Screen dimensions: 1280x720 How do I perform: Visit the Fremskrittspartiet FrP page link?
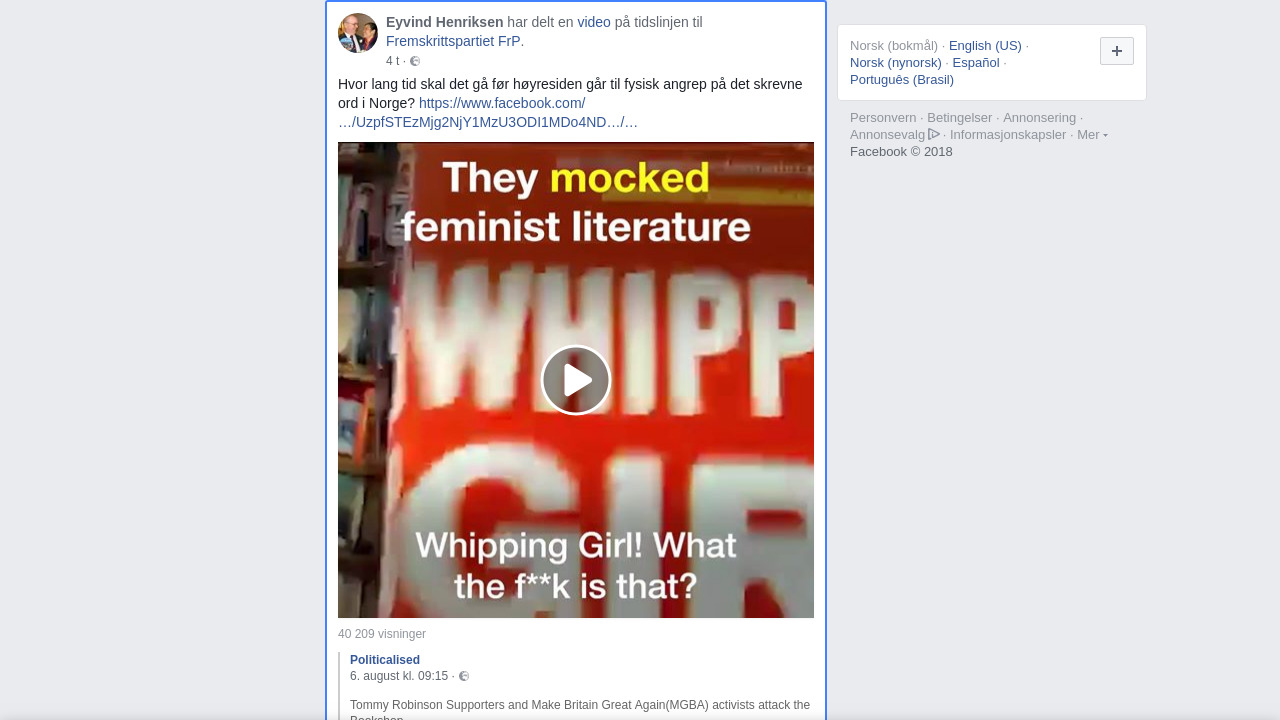pyautogui.click(x=453, y=41)
